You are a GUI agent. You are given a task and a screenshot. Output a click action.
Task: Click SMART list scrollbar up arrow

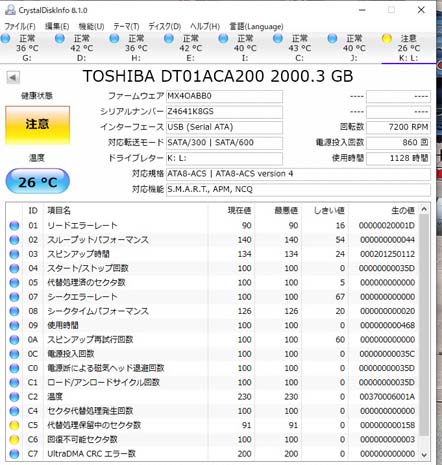424,209
